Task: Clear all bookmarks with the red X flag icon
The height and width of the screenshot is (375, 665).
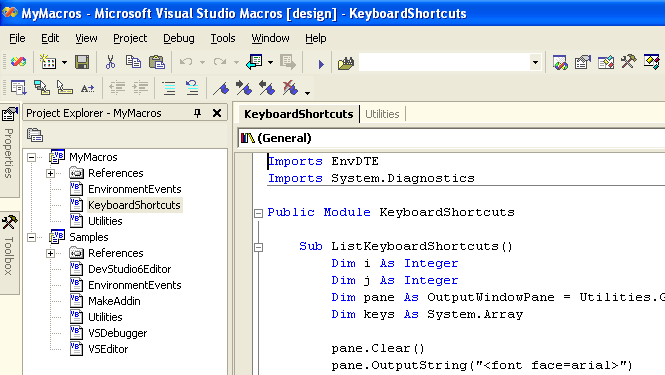Action: (x=290, y=88)
